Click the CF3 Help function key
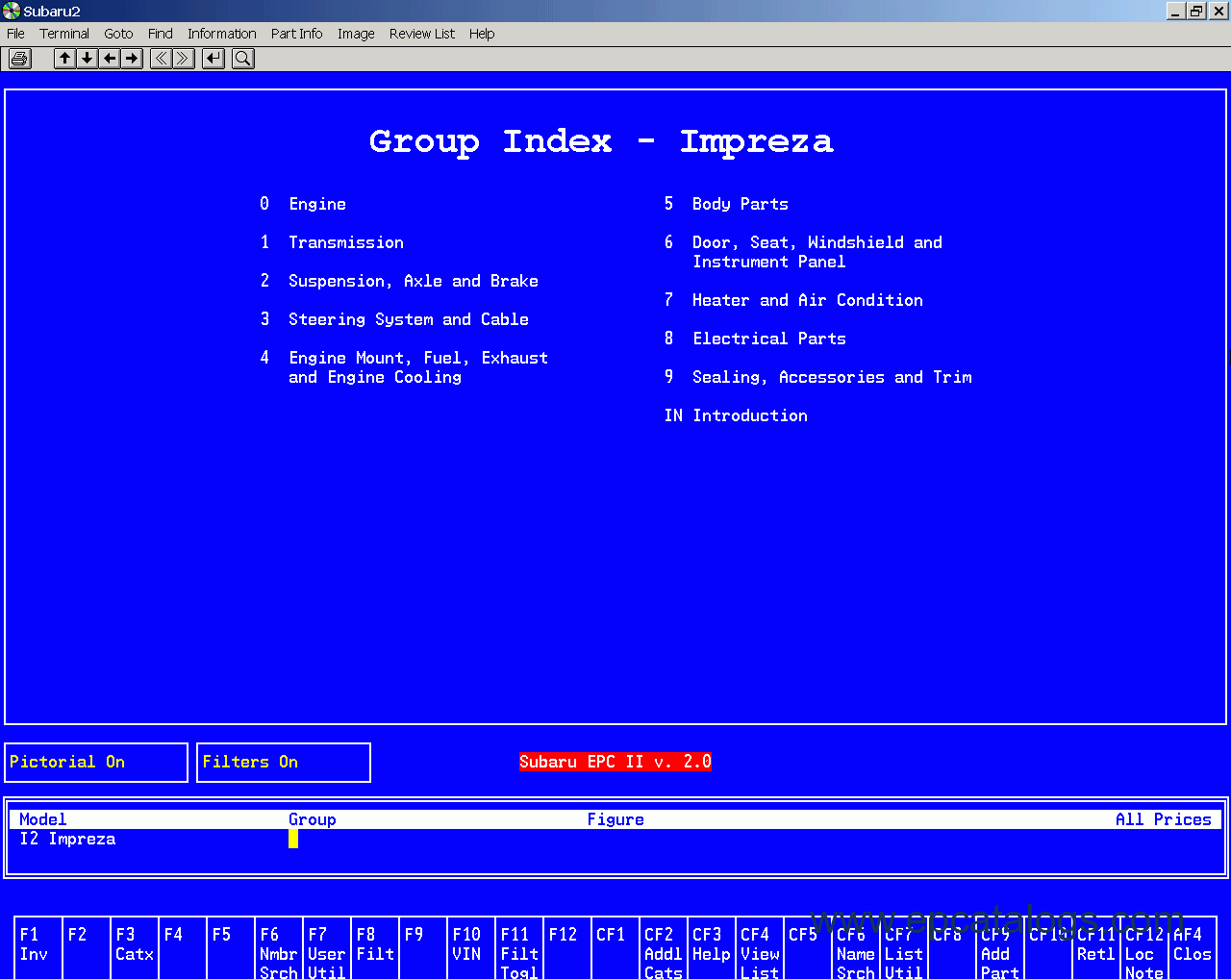The image size is (1231, 980). coord(712,950)
